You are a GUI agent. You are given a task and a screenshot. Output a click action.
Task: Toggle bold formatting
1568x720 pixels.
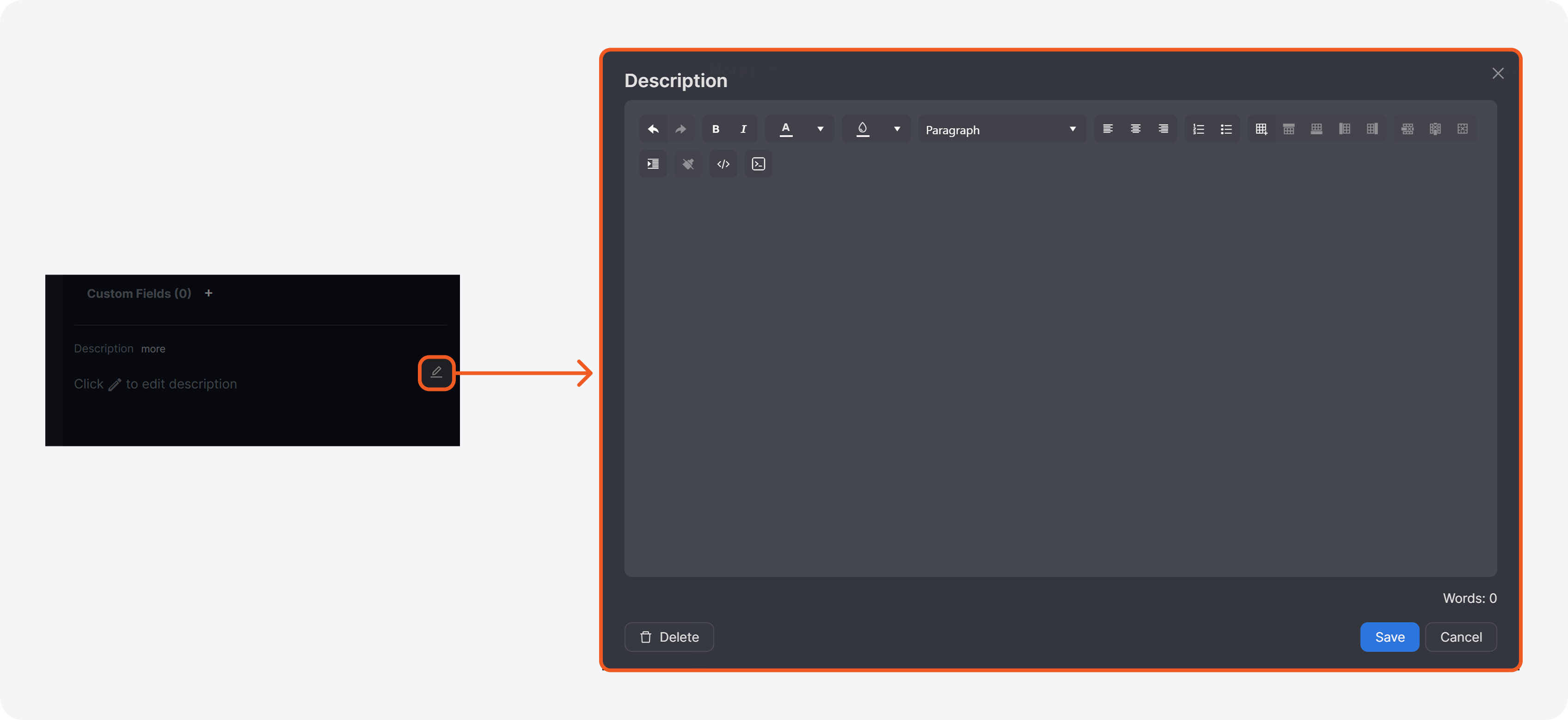[x=716, y=129]
